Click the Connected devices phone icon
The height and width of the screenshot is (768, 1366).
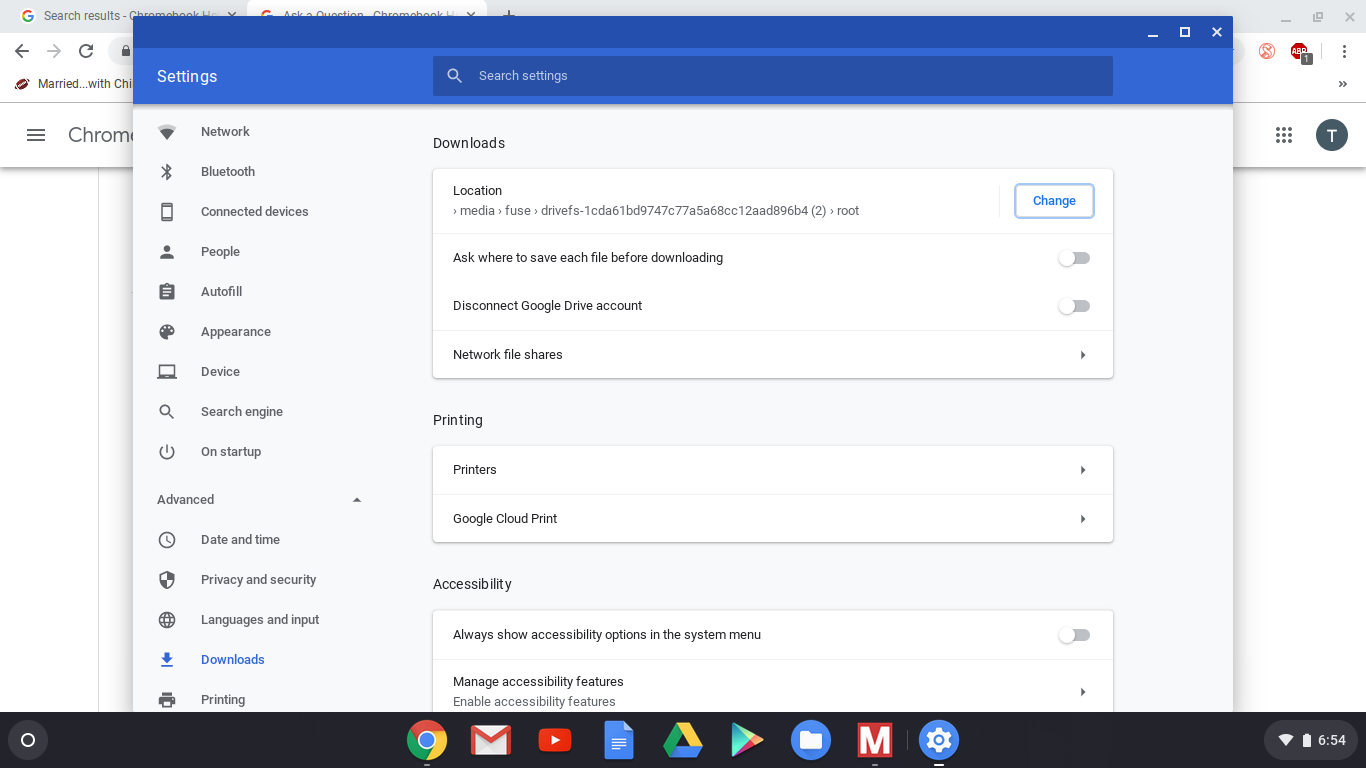[167, 212]
